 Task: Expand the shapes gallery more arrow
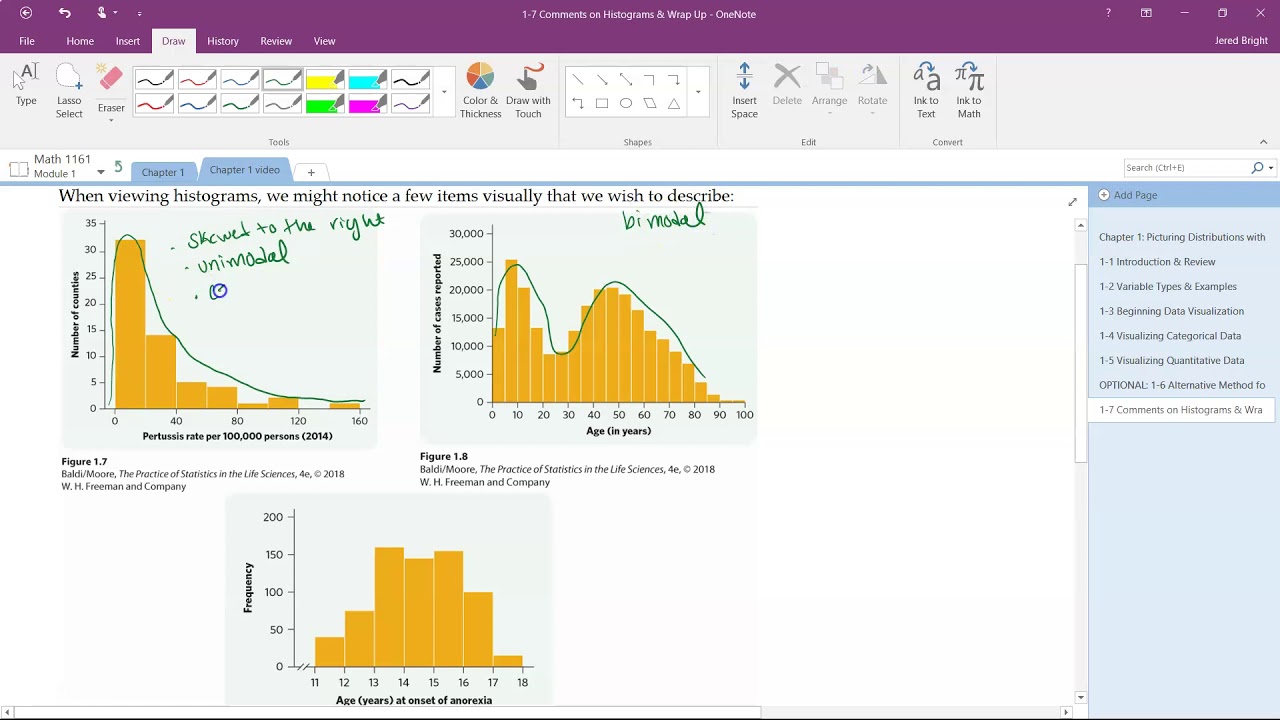pyautogui.click(x=698, y=92)
